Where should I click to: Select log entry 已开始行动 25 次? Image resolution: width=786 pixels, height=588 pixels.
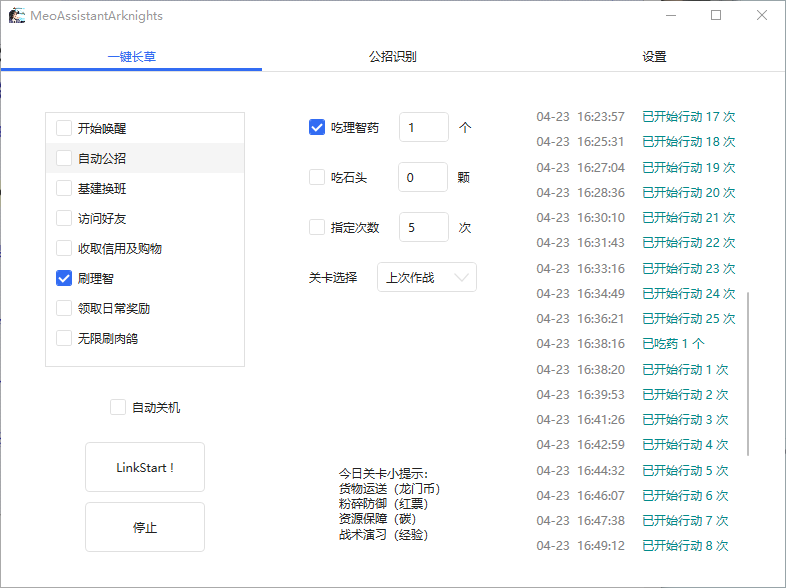(x=689, y=319)
